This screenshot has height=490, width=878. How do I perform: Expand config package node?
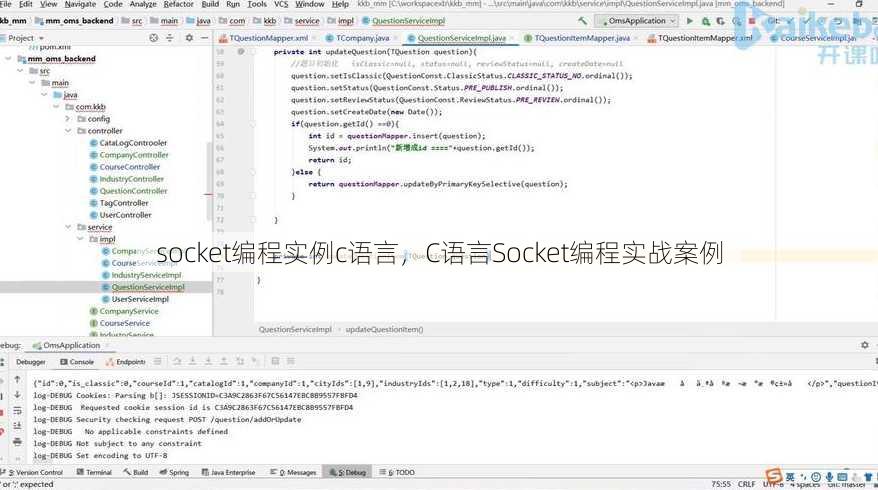pos(68,119)
